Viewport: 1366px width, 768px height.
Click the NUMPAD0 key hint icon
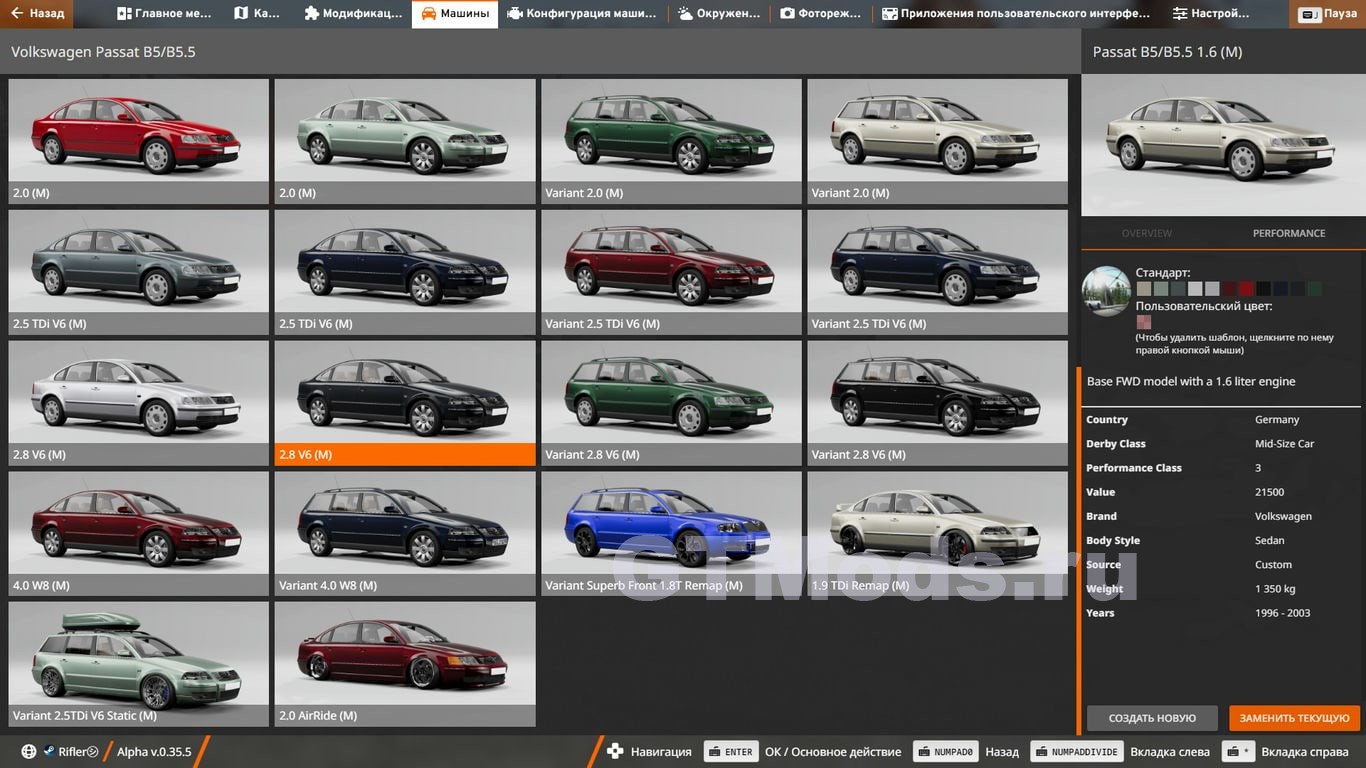(x=946, y=752)
